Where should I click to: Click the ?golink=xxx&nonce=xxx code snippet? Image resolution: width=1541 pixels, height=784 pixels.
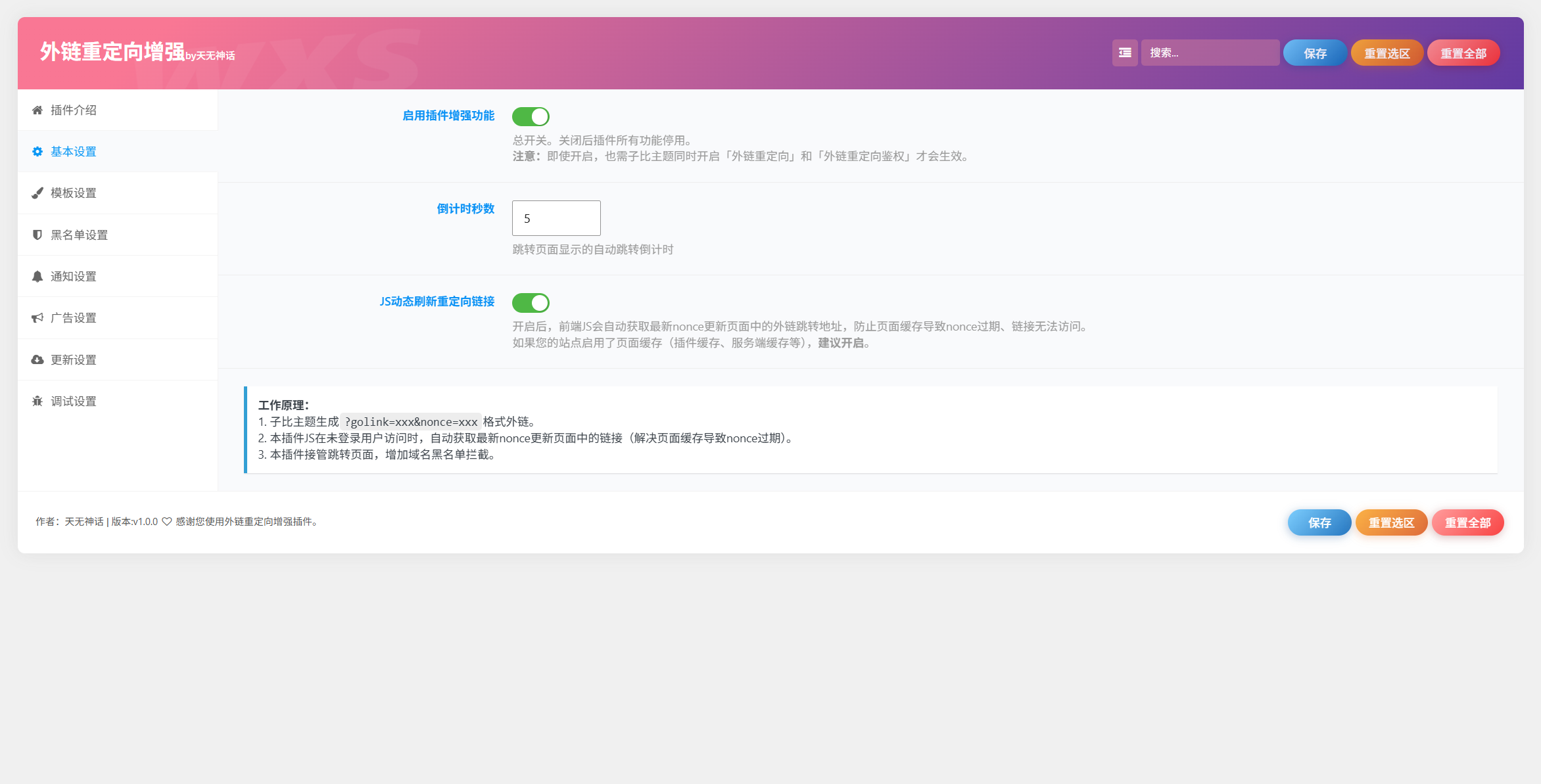point(411,422)
